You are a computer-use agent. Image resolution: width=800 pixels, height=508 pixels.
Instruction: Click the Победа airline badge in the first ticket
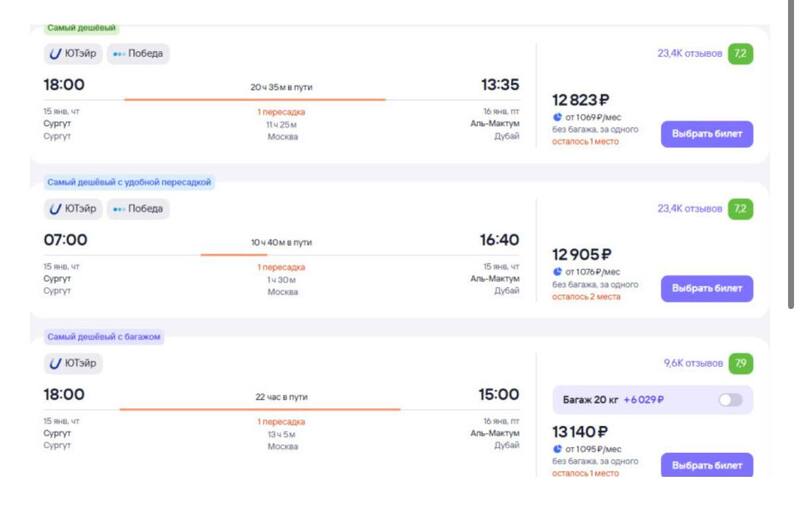[x=138, y=53]
